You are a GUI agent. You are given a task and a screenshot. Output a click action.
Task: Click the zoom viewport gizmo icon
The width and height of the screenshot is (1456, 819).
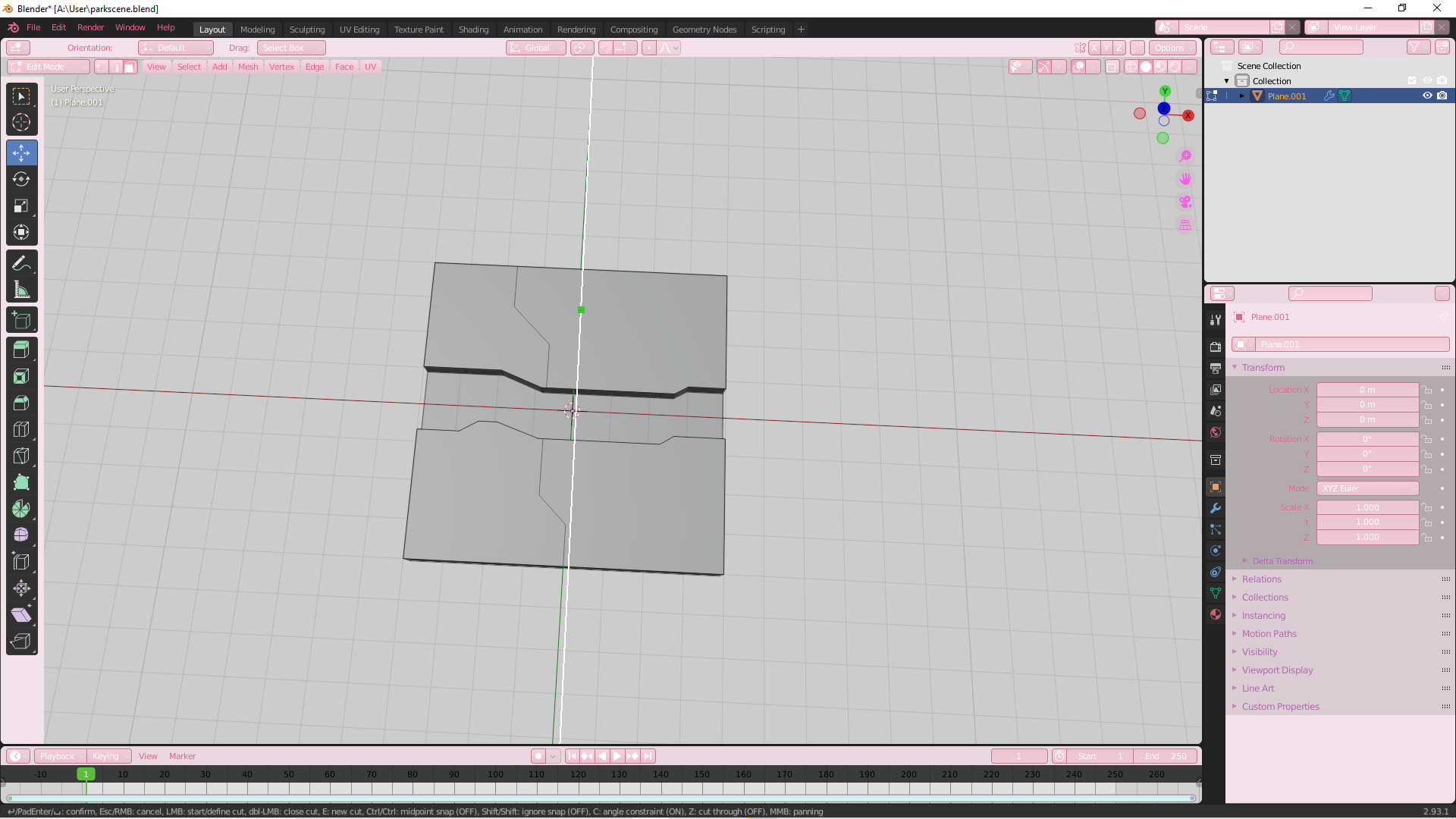(1185, 155)
